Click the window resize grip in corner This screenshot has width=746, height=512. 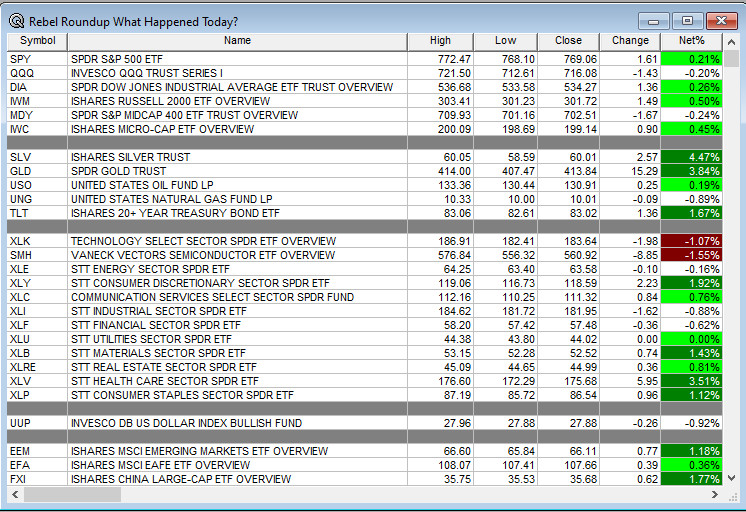733,496
